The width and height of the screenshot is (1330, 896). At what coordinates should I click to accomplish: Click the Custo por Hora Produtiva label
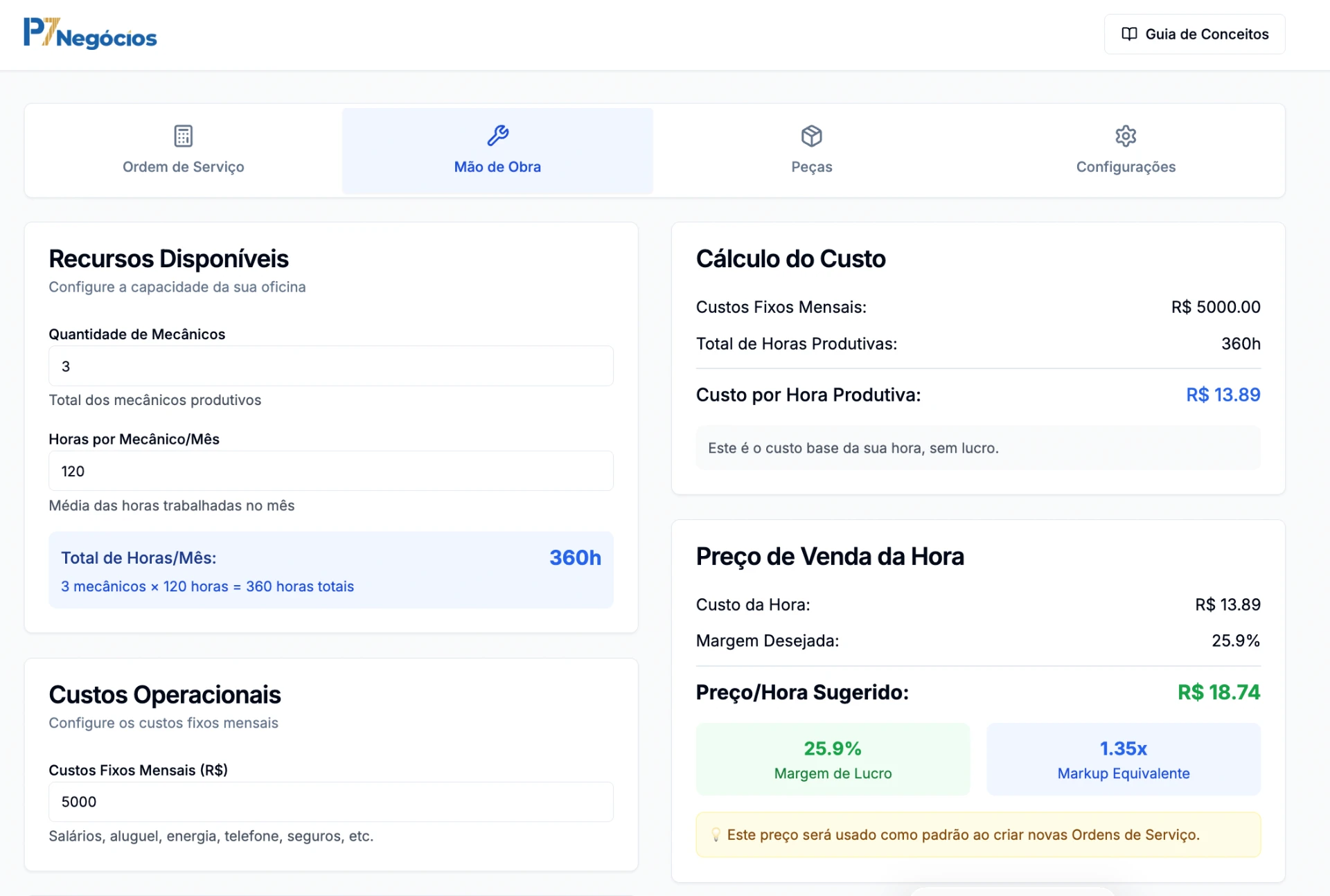click(x=808, y=395)
